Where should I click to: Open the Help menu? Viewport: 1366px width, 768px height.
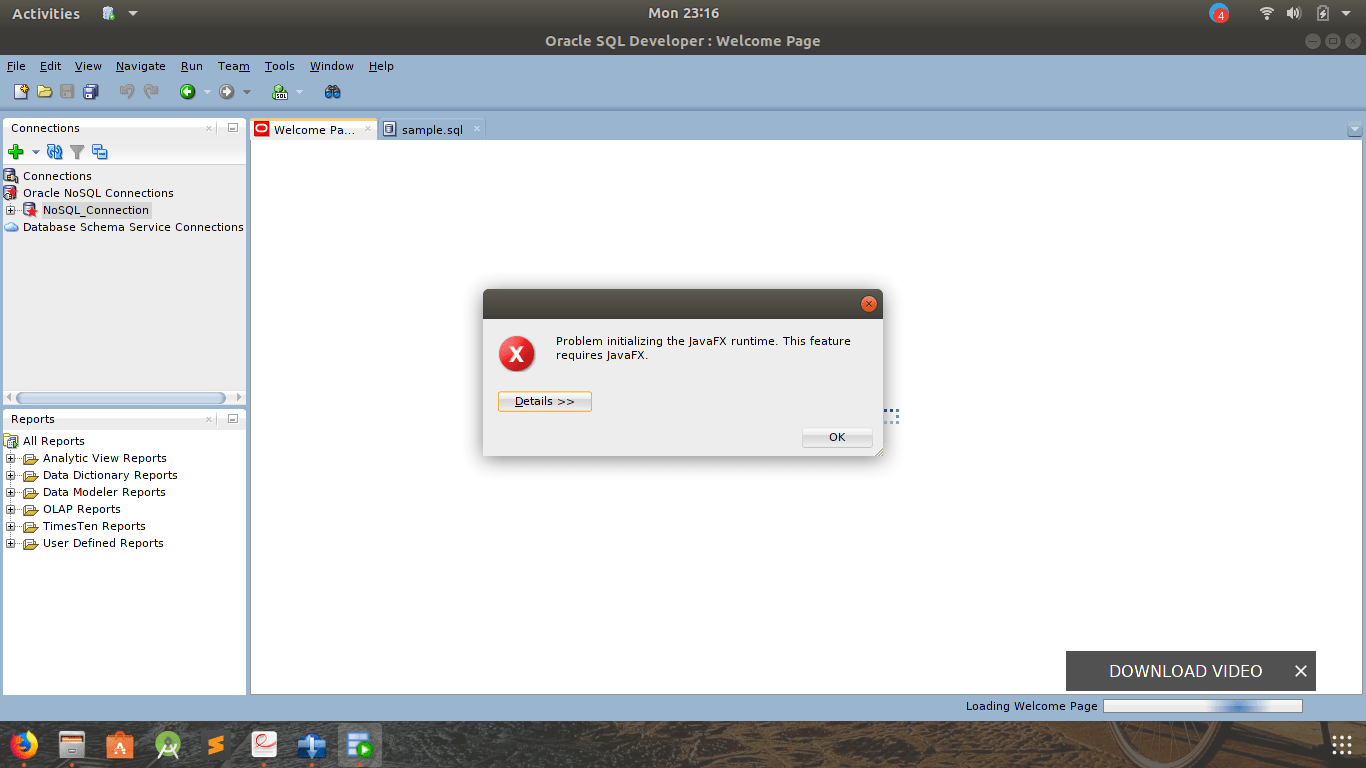coord(381,66)
